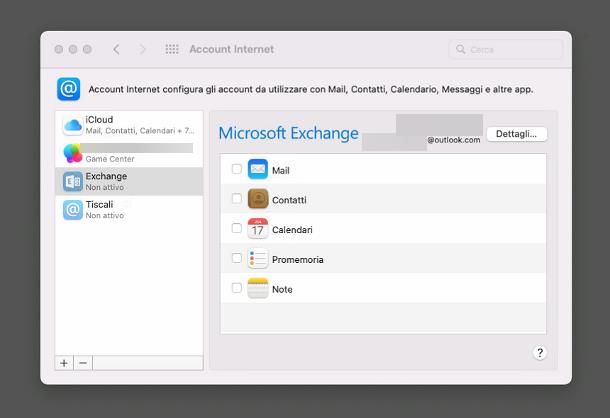Click the Mail service label
Image resolution: width=610 pixels, height=418 pixels.
(281, 170)
